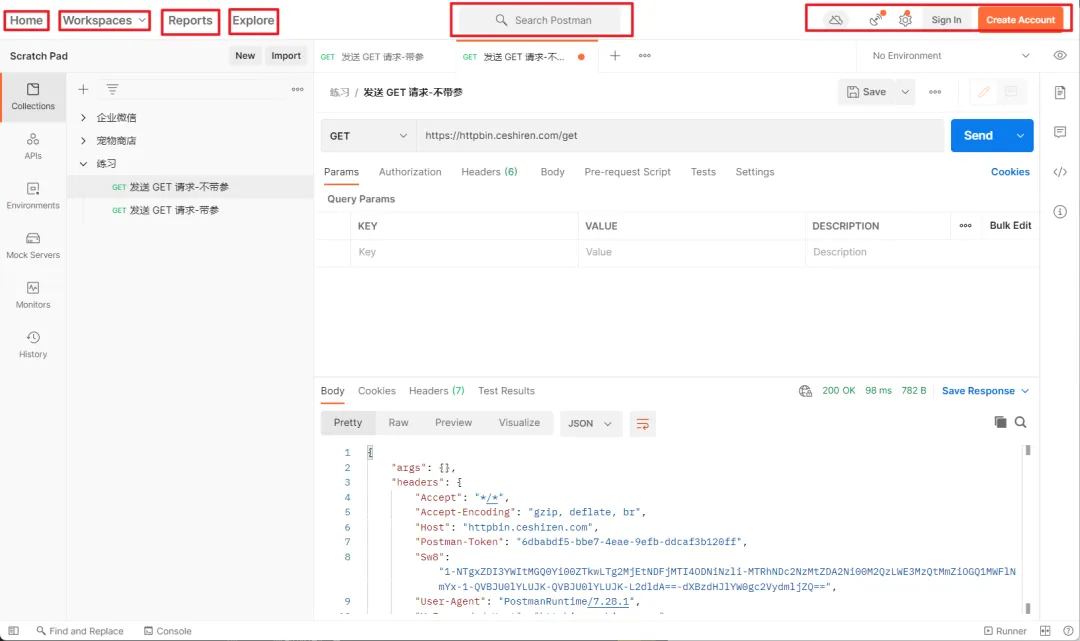Switch to the Authorization tab
Viewport: 1080px width, 641px height.
tap(410, 172)
